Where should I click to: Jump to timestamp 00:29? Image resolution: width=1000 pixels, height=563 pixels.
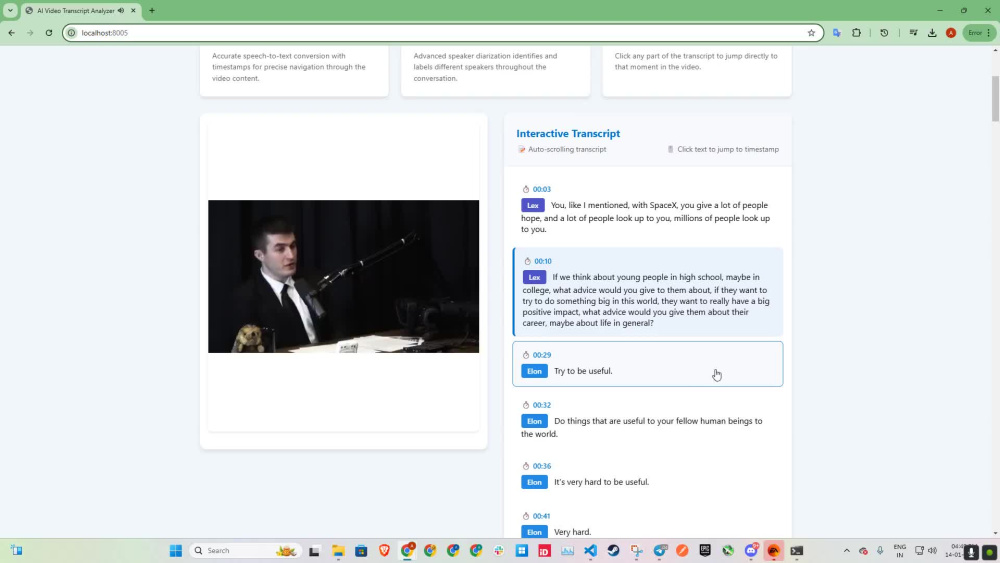click(541, 355)
